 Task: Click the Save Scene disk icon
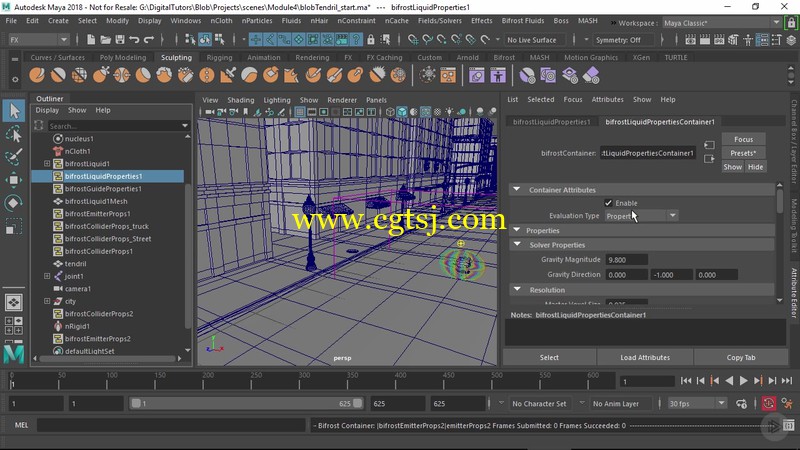pos(120,39)
